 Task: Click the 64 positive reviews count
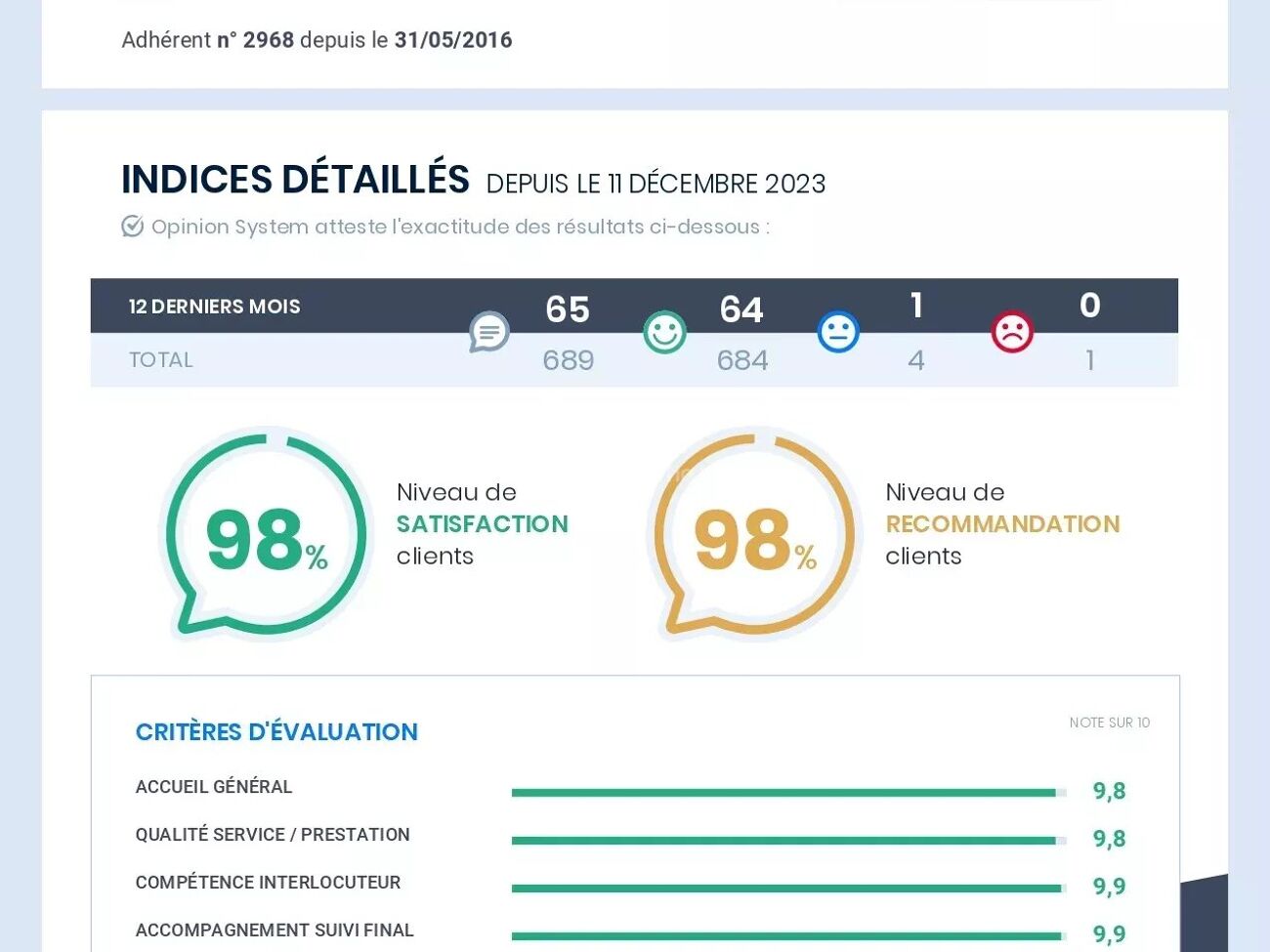tap(741, 310)
